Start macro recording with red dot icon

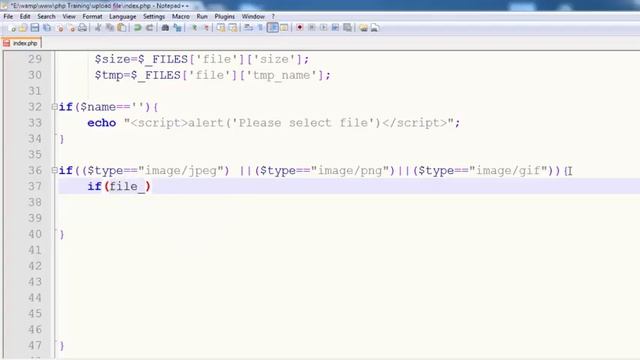(300, 28)
